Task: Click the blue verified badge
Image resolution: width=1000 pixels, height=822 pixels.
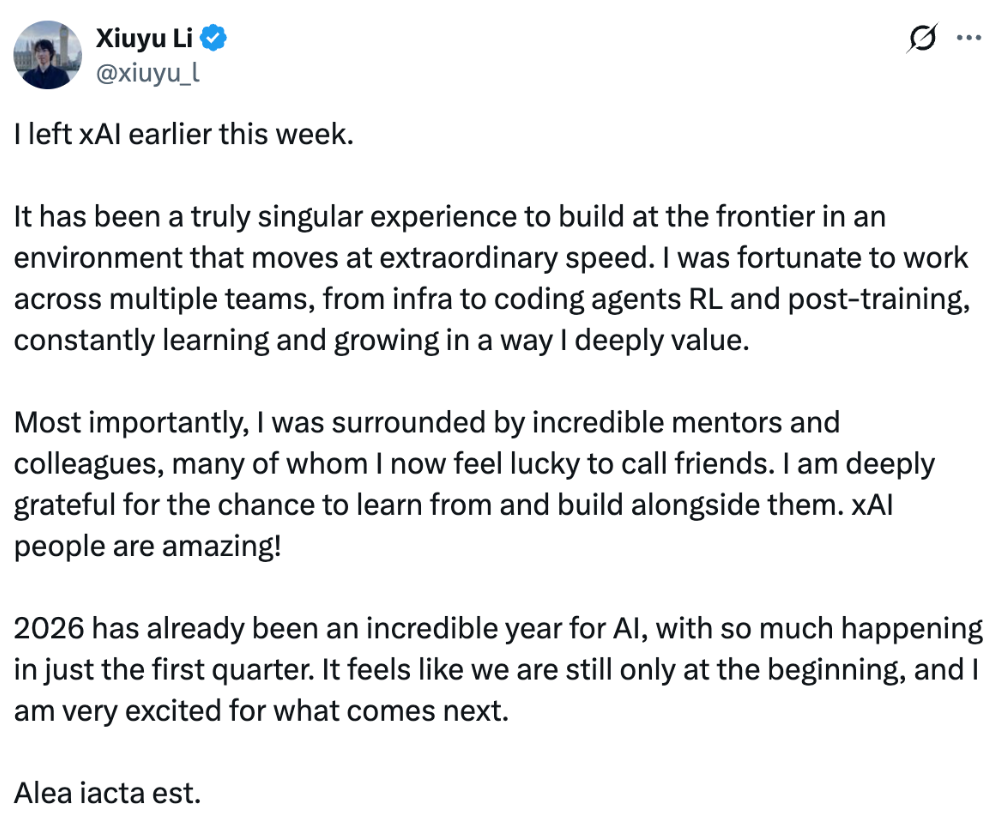Action: point(213,38)
